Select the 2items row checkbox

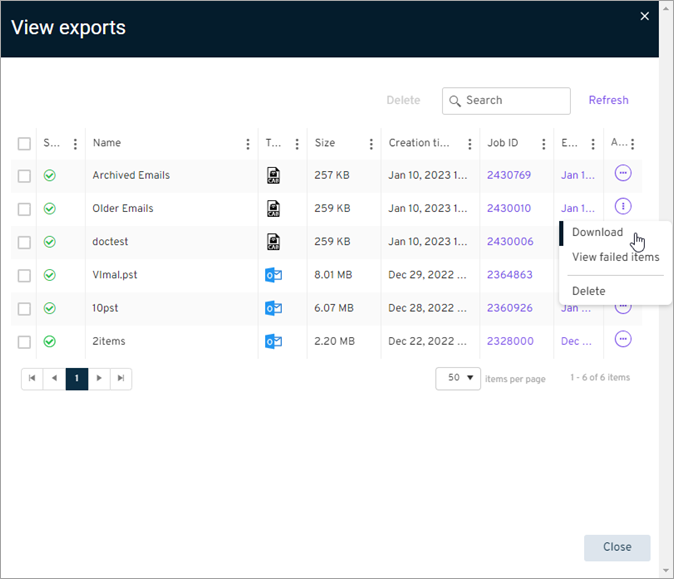tap(24, 342)
